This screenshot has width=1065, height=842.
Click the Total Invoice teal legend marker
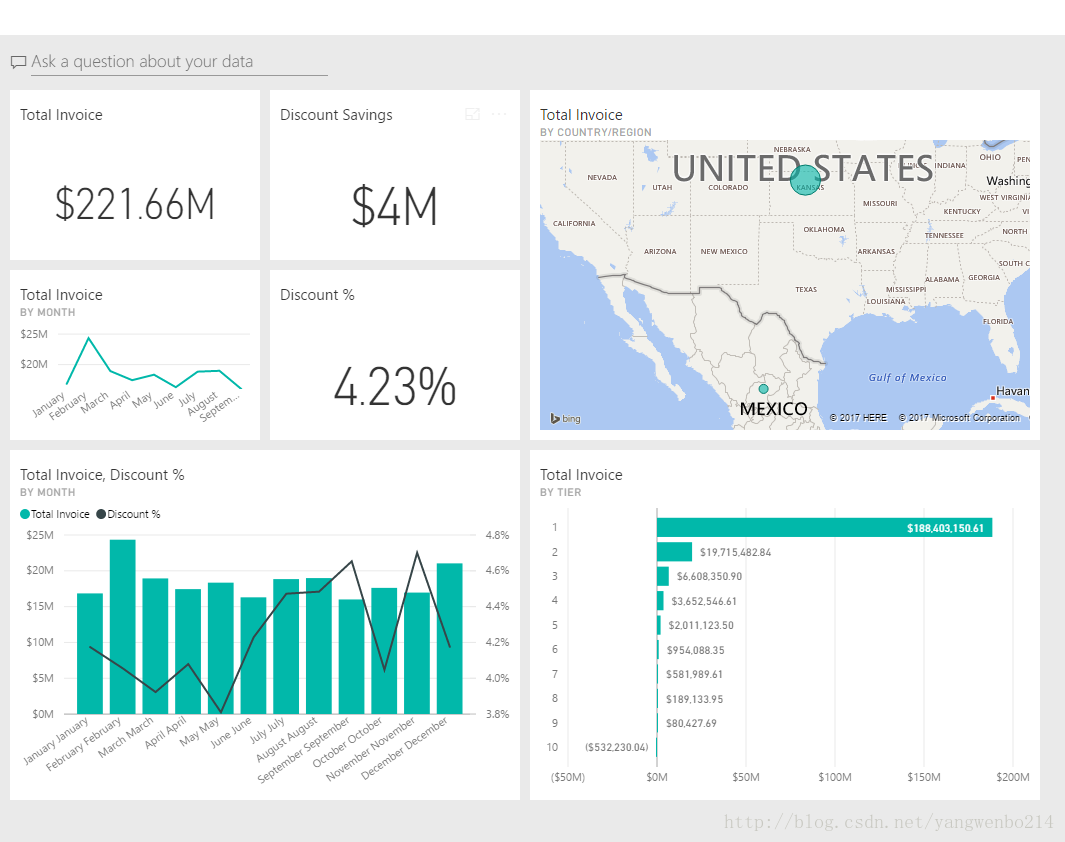tap(25, 514)
